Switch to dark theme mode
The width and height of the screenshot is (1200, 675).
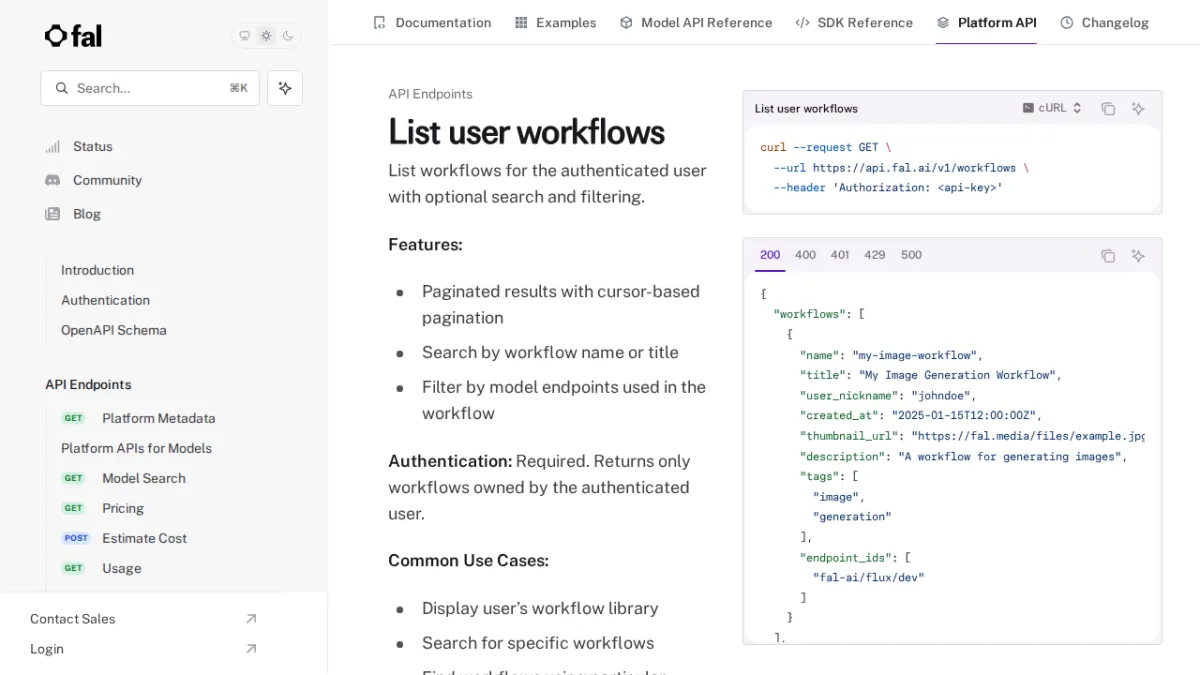[288, 36]
